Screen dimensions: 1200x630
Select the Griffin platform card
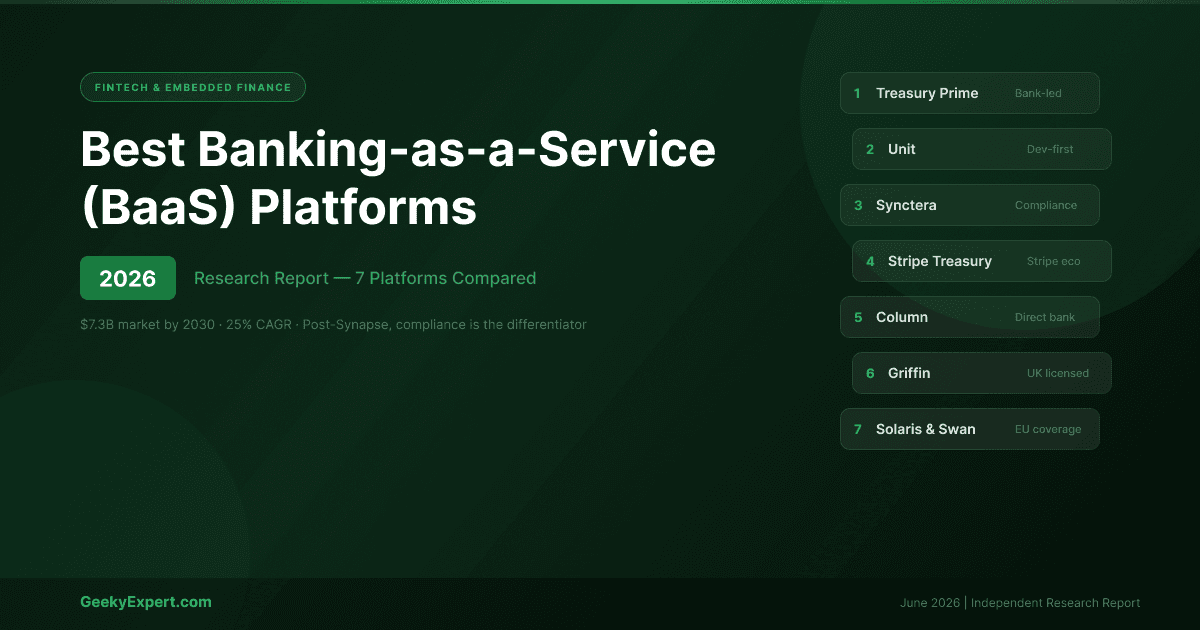click(x=982, y=373)
